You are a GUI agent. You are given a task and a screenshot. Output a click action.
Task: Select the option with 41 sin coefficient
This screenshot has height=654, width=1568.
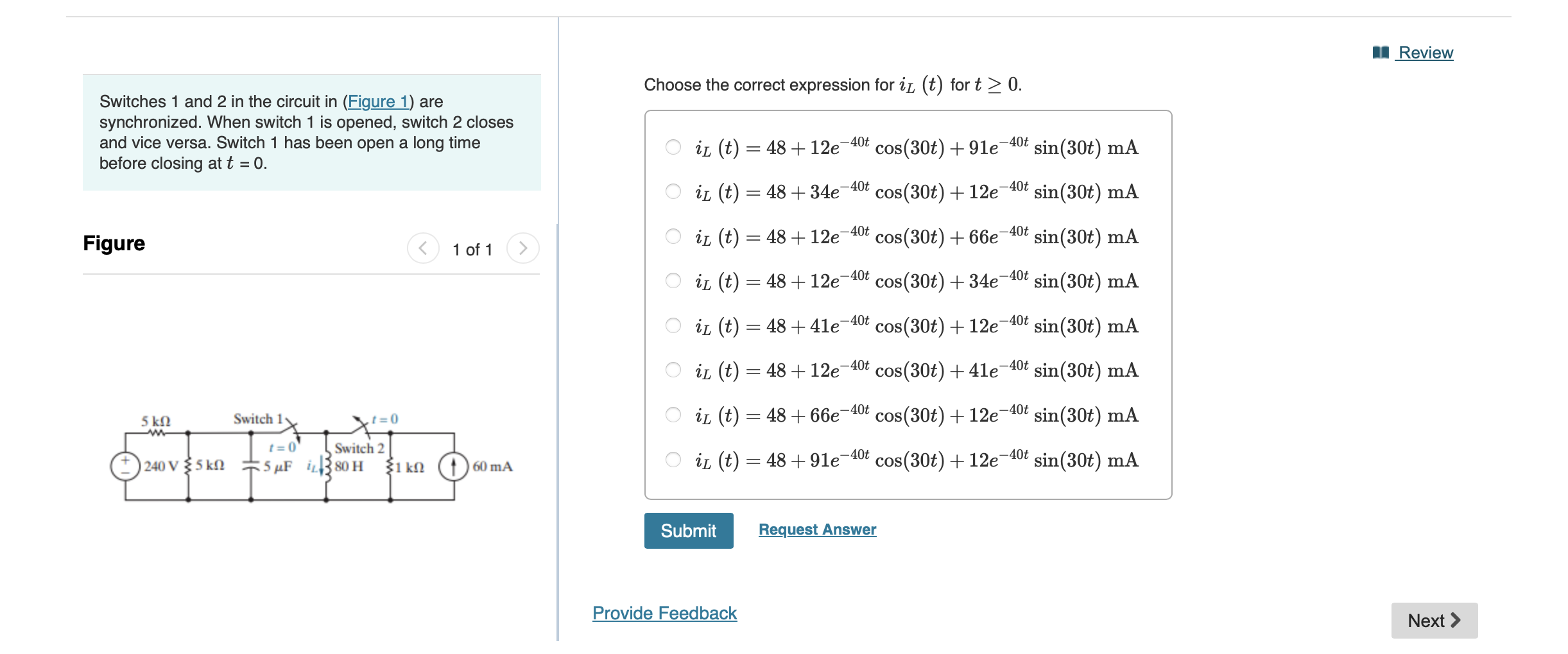[673, 370]
